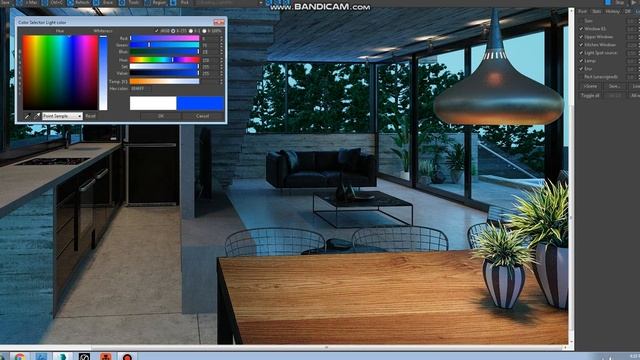The width and height of the screenshot is (640, 360).
Task: Click Cancel in Color Selector dialog
Action: [x=202, y=116]
